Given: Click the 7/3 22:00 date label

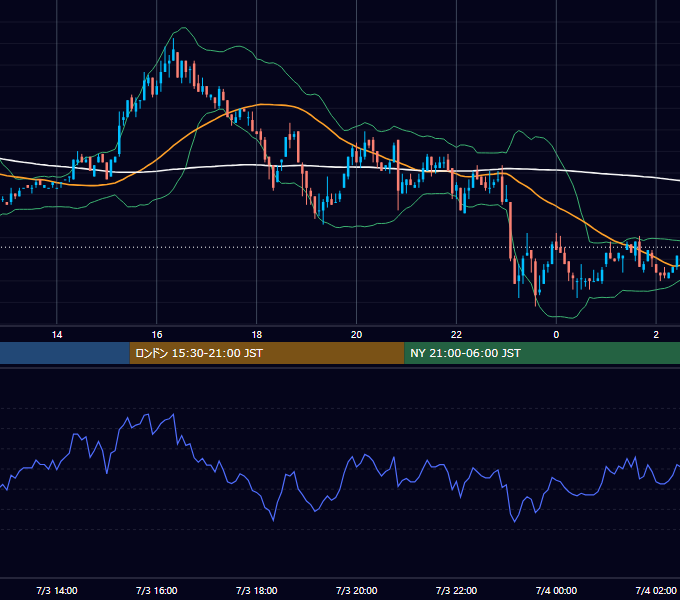Looking at the screenshot, I should coord(456,590).
